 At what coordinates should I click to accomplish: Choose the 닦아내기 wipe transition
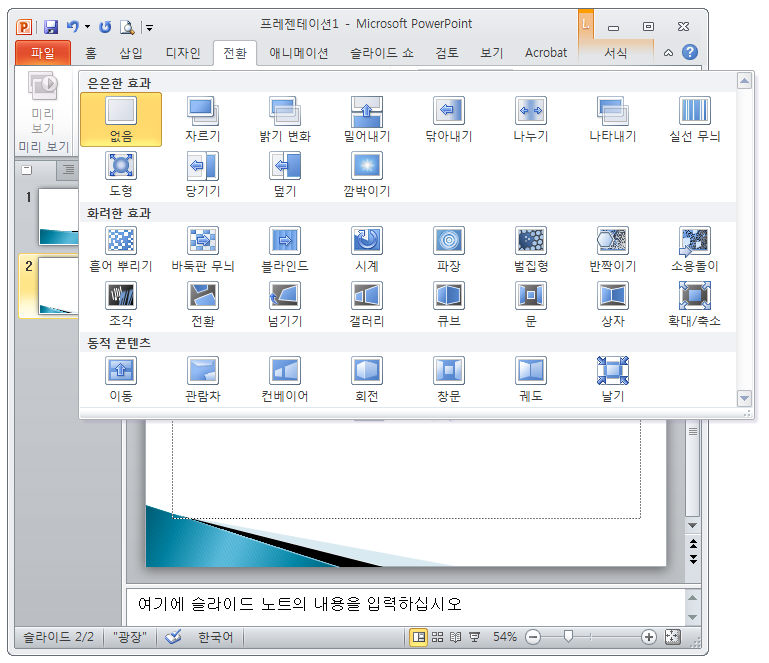[x=449, y=120]
